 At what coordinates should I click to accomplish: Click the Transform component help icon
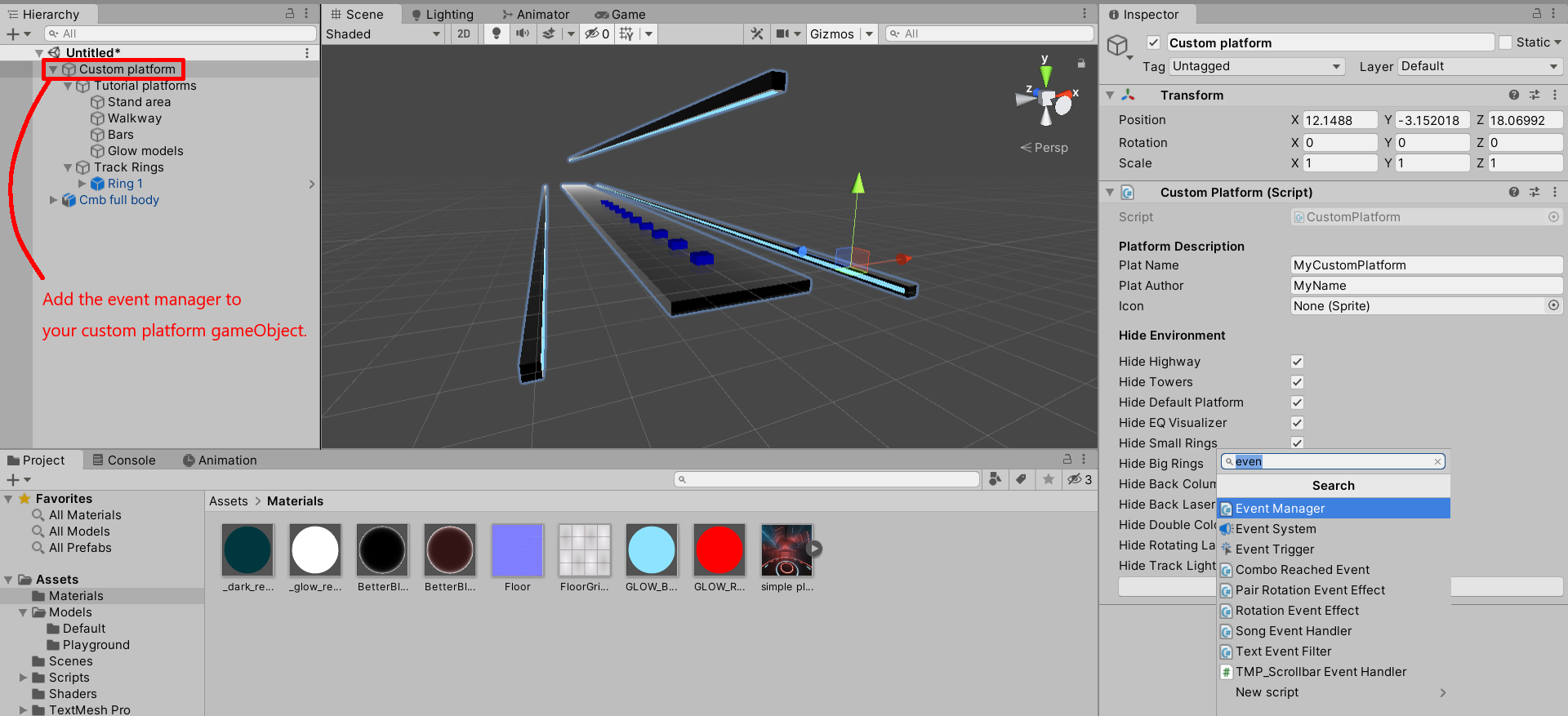point(1514,95)
